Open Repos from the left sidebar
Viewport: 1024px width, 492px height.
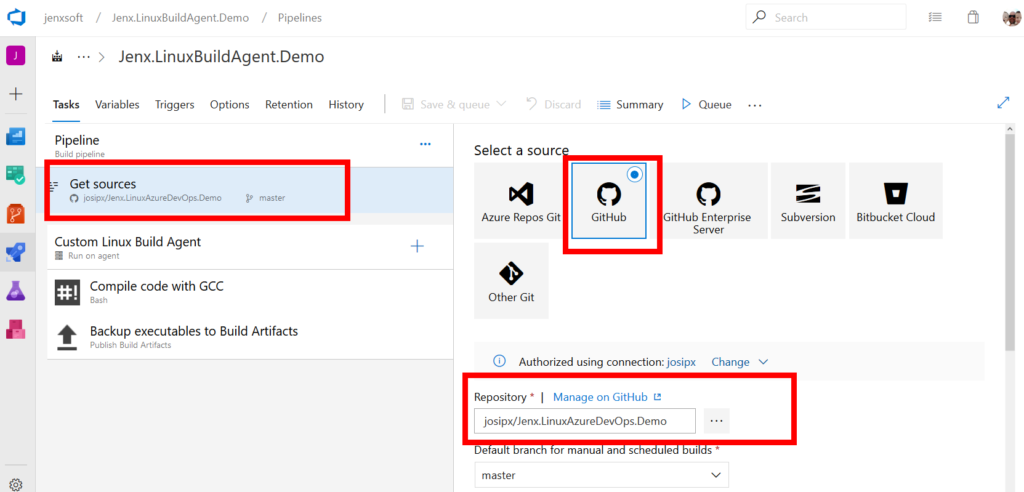point(16,213)
